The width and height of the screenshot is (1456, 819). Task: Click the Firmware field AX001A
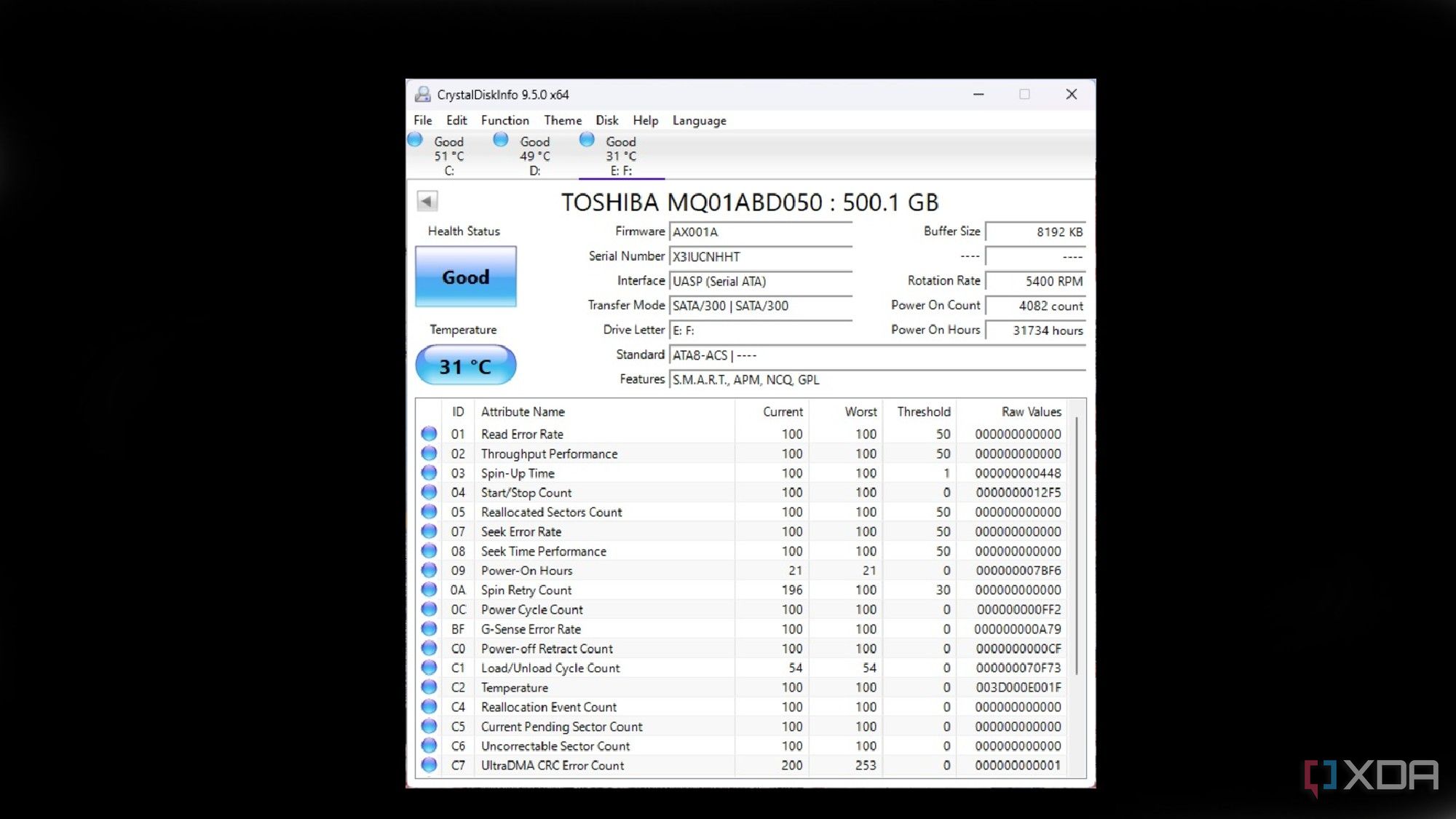(x=761, y=232)
